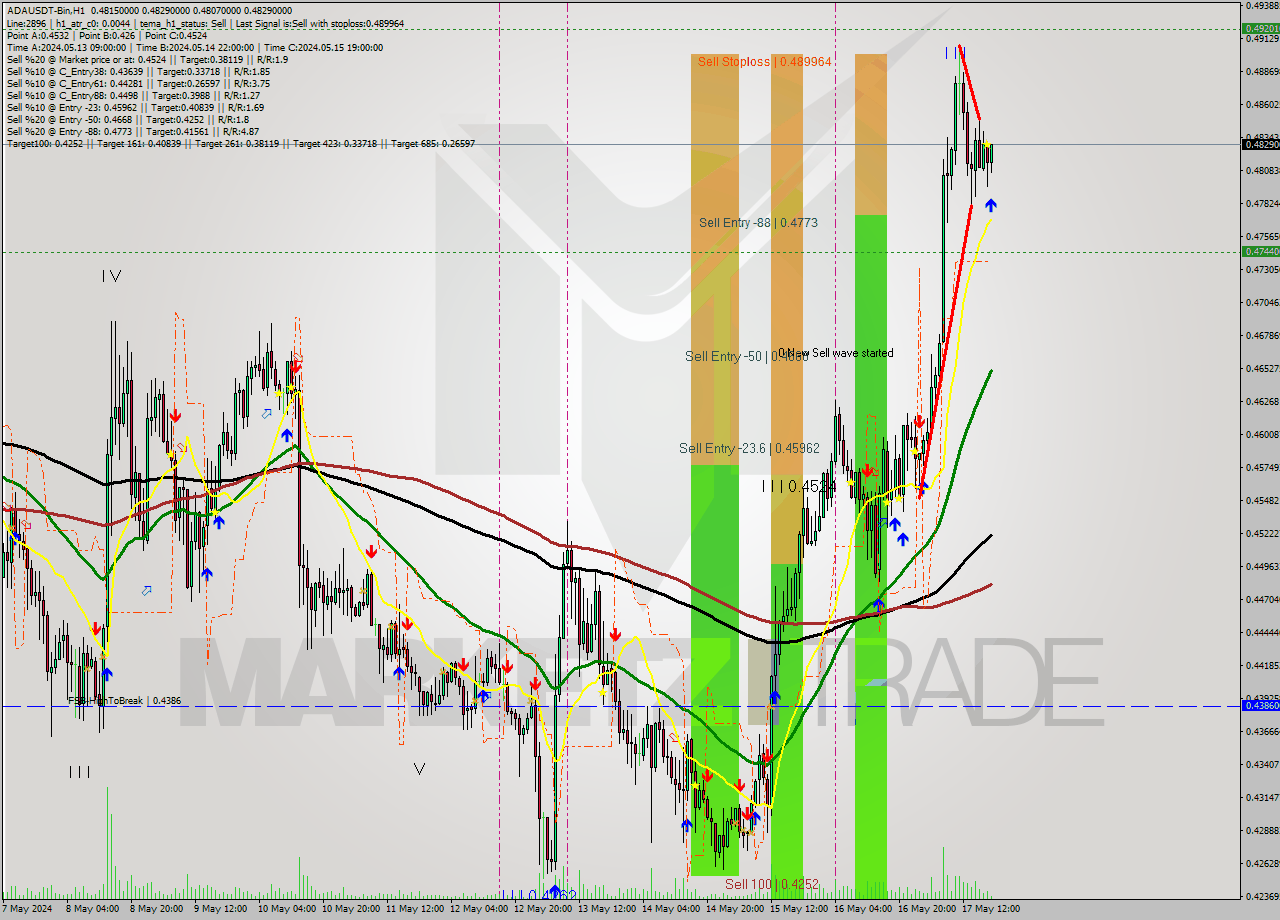Click the black 0.48290 current price tag

1260,144
